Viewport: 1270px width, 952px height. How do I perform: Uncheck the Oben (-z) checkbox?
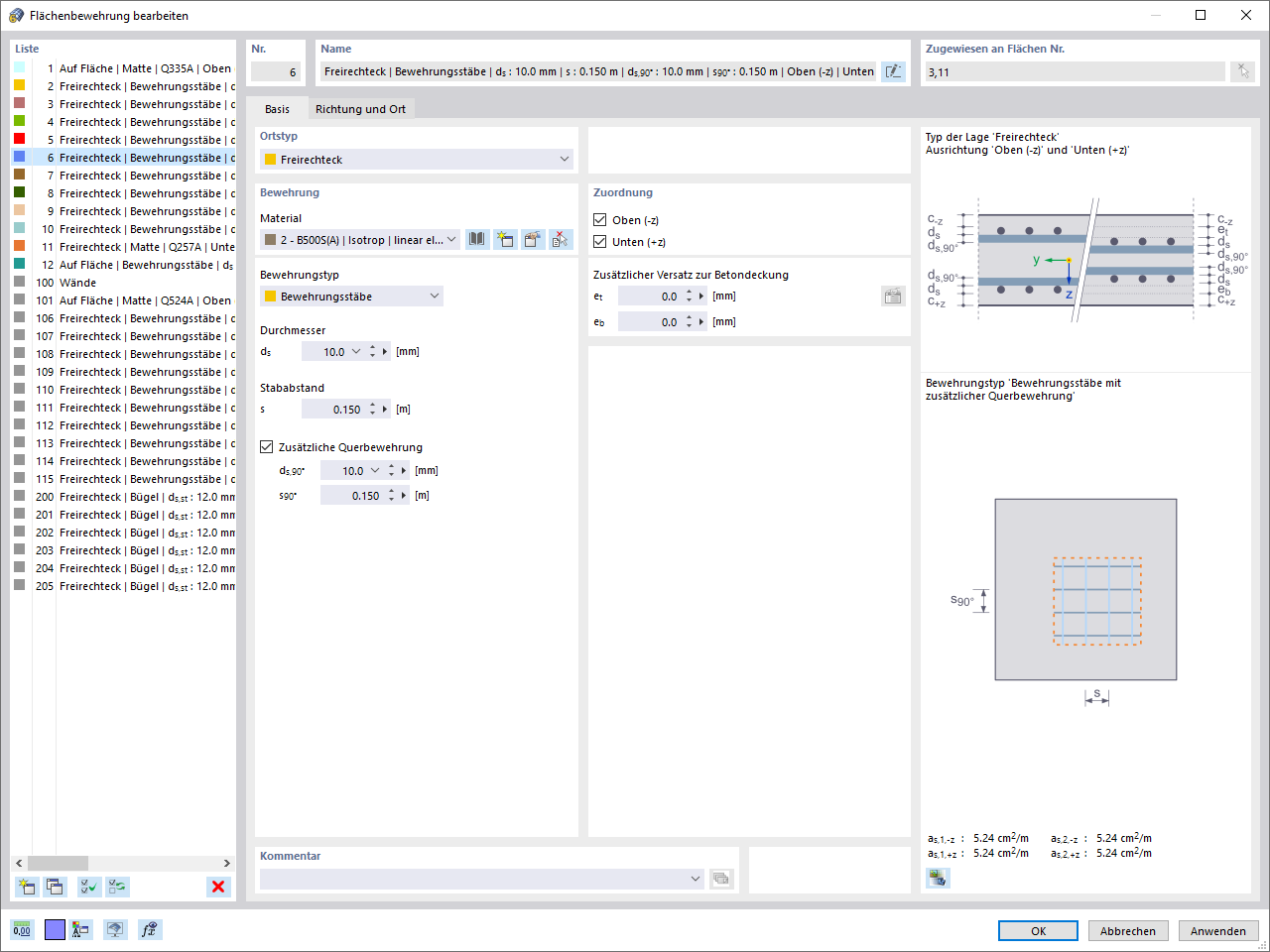(x=600, y=220)
